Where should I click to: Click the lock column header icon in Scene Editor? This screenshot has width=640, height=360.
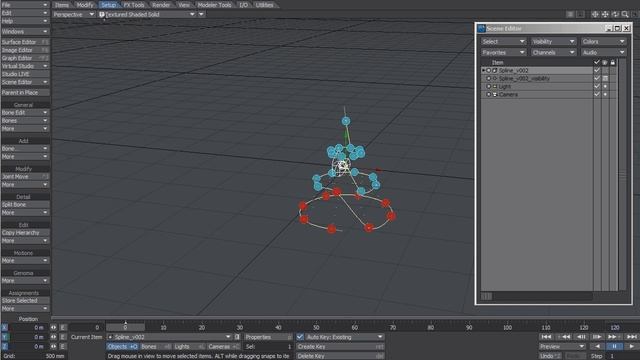(613, 62)
